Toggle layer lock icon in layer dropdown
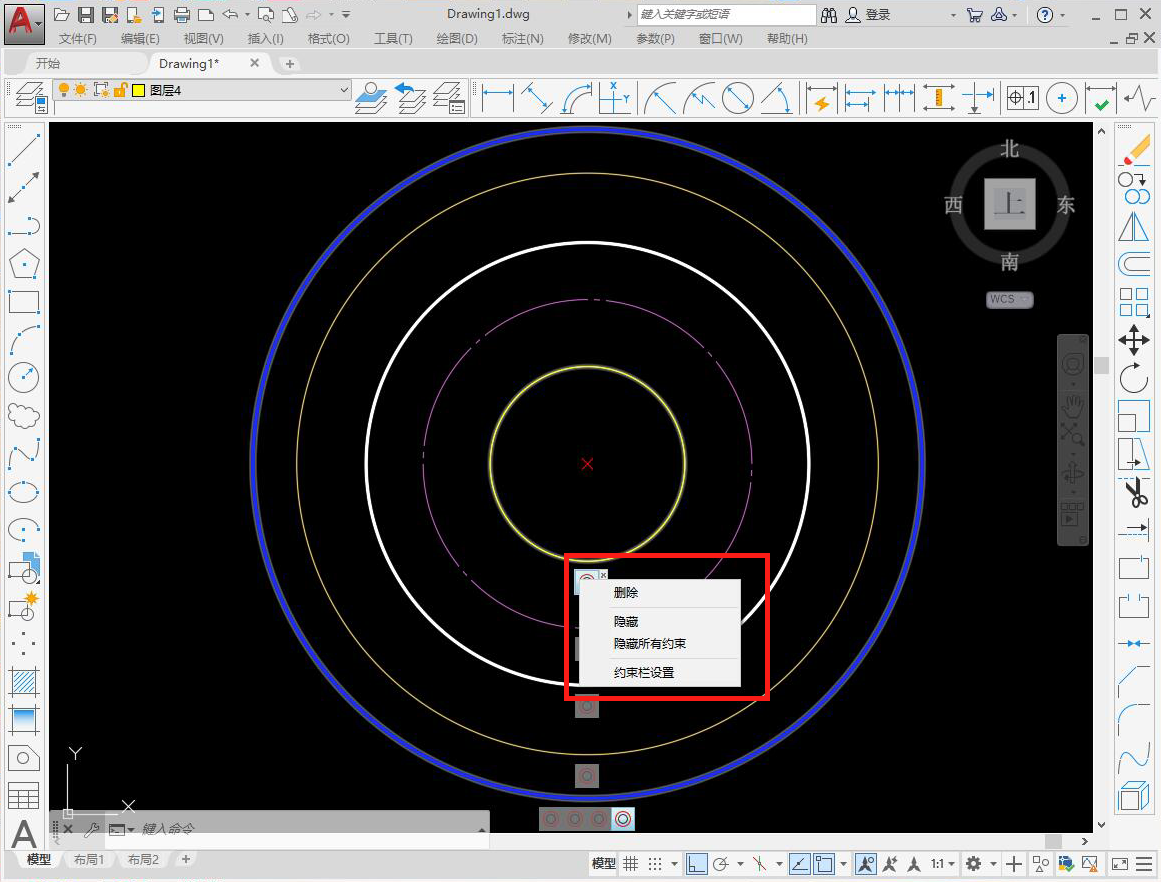This screenshot has width=1161, height=882. click(120, 90)
